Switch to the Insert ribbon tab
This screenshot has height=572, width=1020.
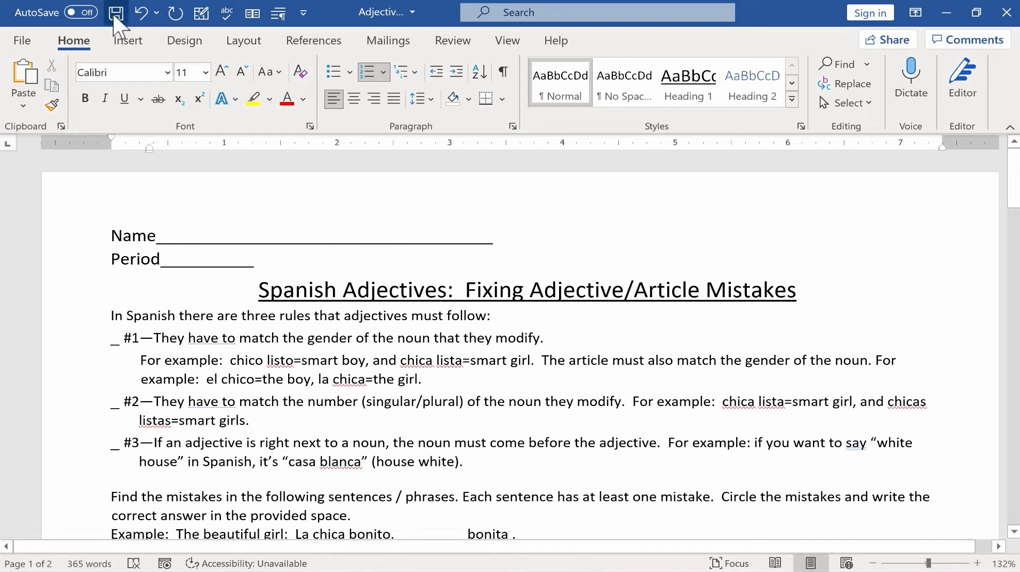tap(128, 41)
